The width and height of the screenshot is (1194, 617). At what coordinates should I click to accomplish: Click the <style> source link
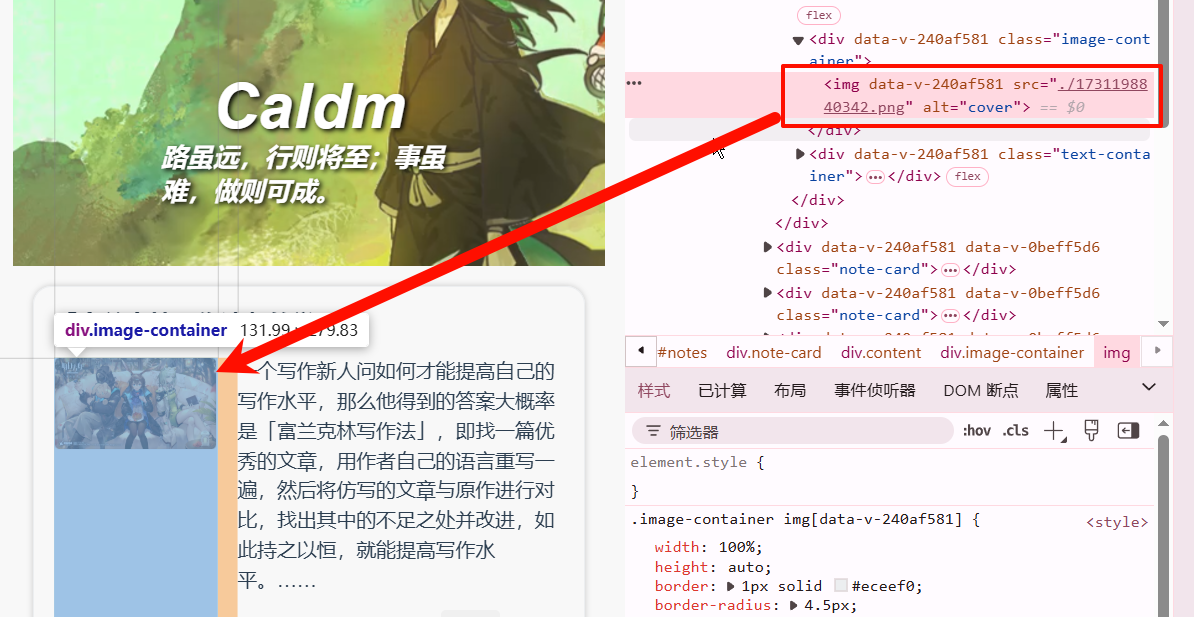[x=1116, y=523]
